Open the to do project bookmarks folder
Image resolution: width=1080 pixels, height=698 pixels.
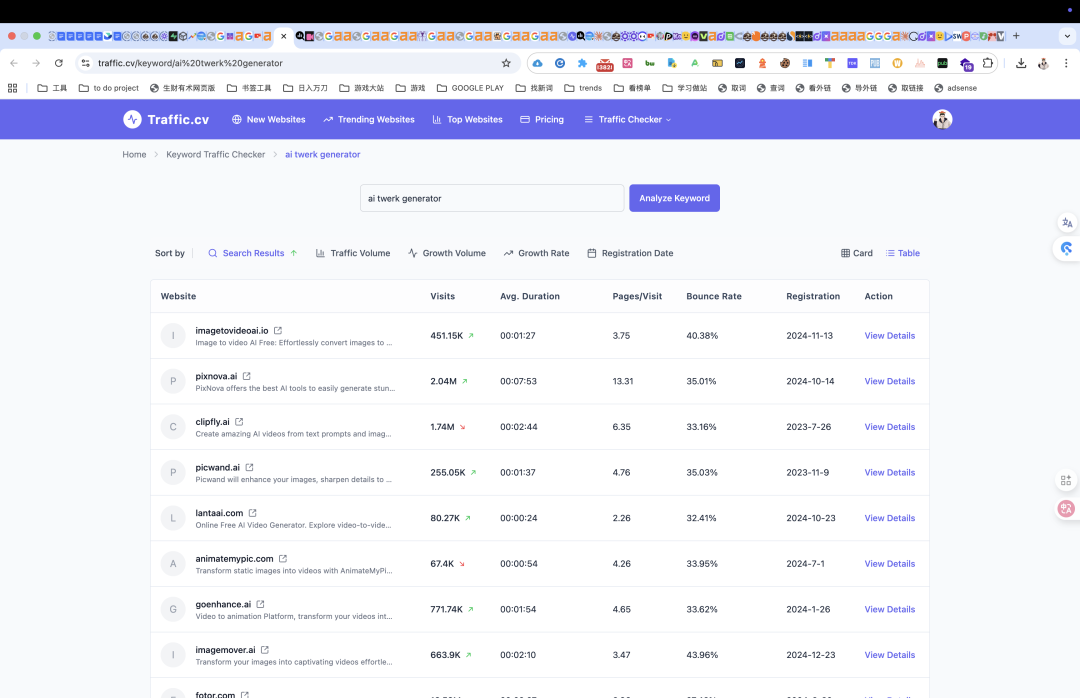point(109,88)
